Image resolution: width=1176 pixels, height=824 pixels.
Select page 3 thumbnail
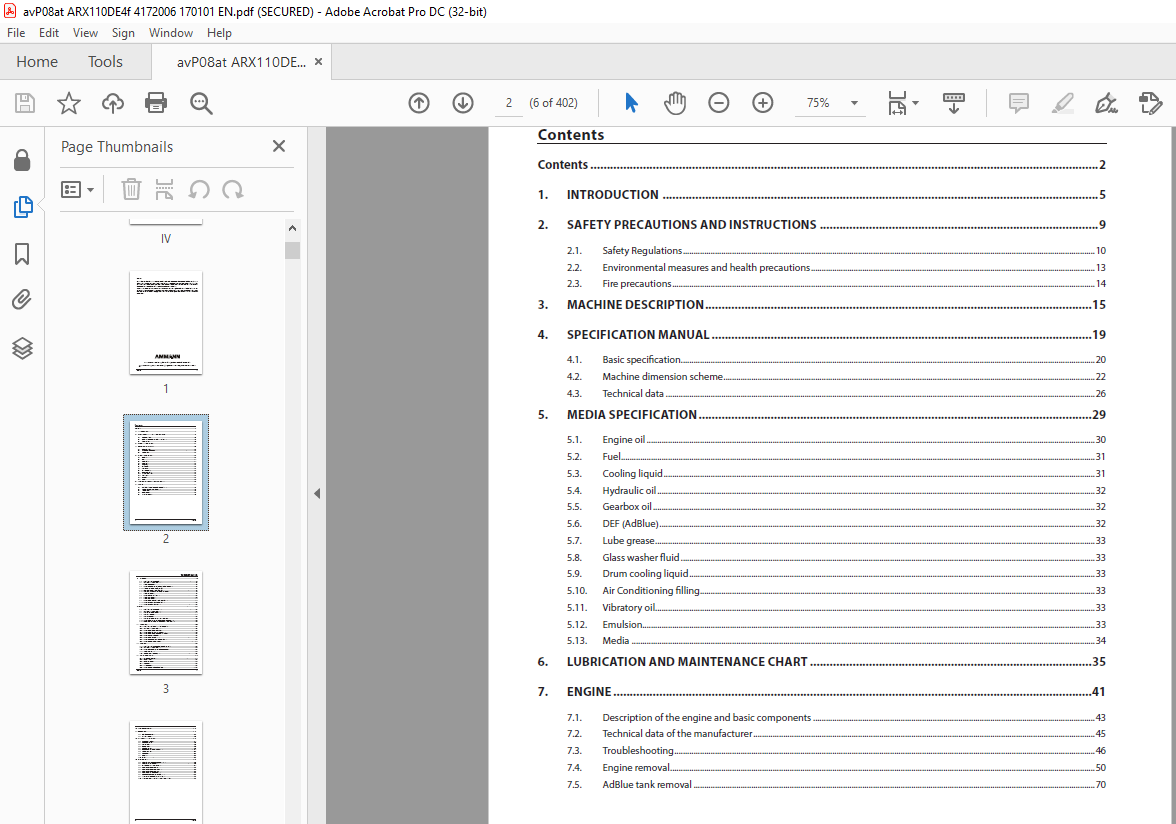166,622
